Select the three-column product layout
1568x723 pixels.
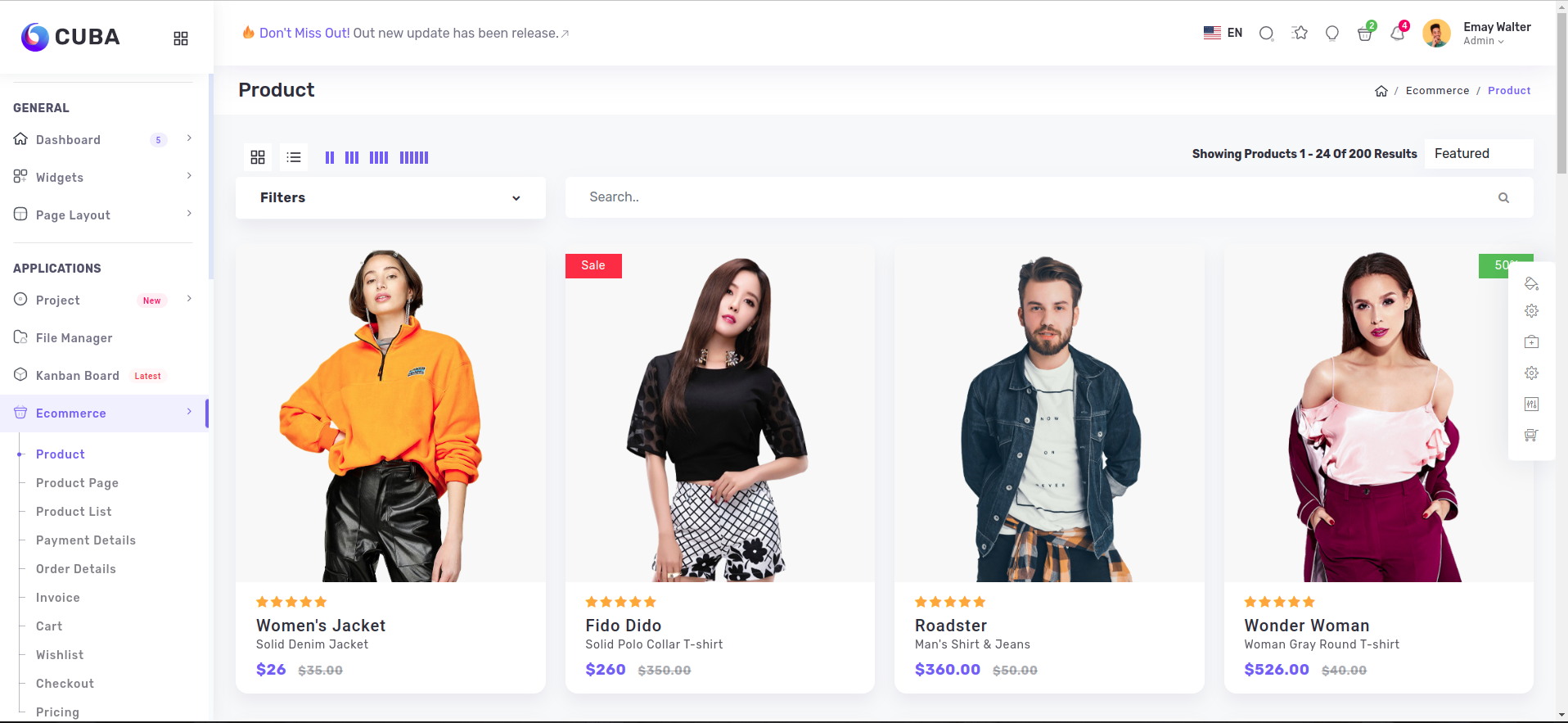[x=352, y=157]
